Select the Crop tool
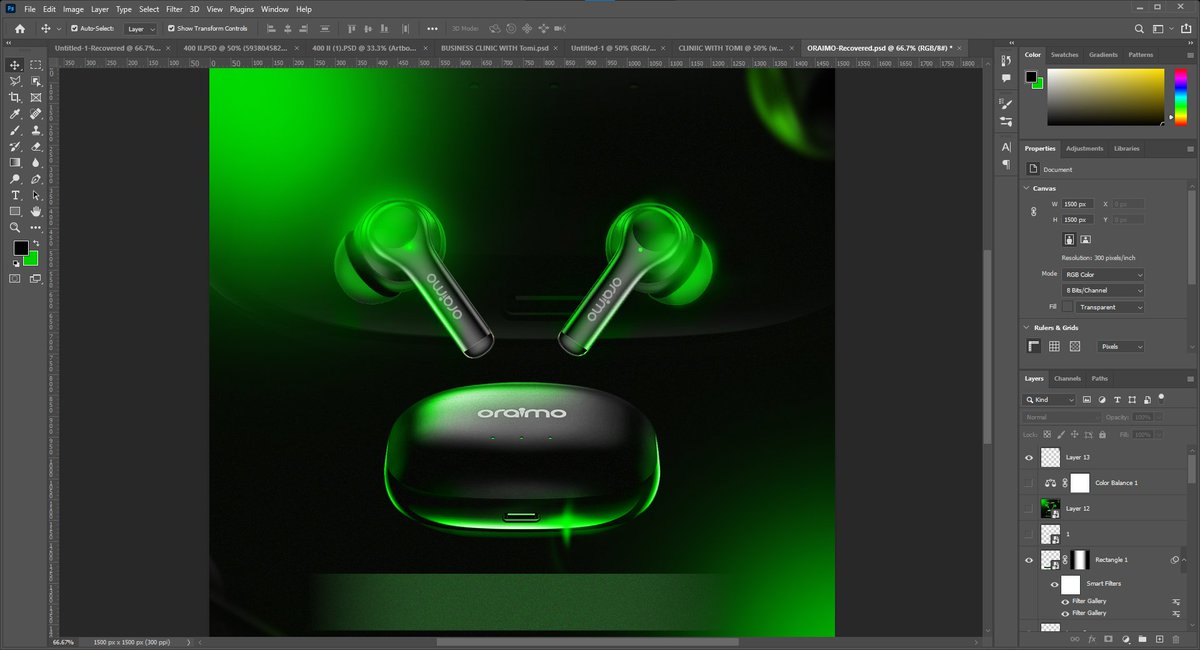 point(15,97)
